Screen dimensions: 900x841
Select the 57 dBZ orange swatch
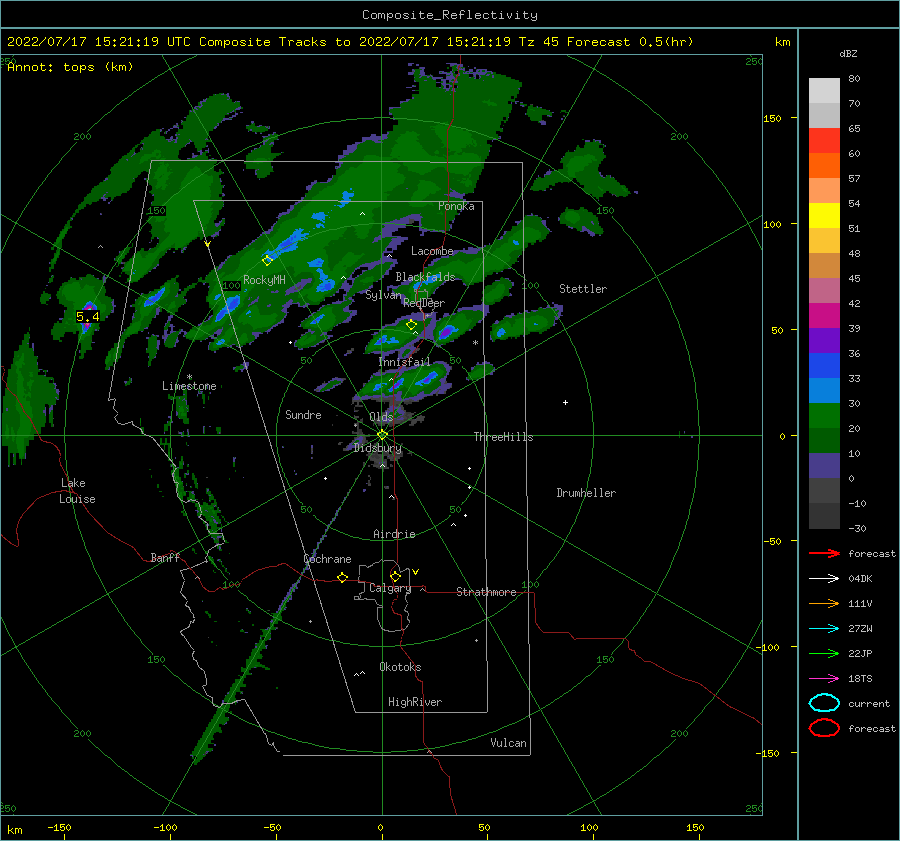click(x=824, y=190)
